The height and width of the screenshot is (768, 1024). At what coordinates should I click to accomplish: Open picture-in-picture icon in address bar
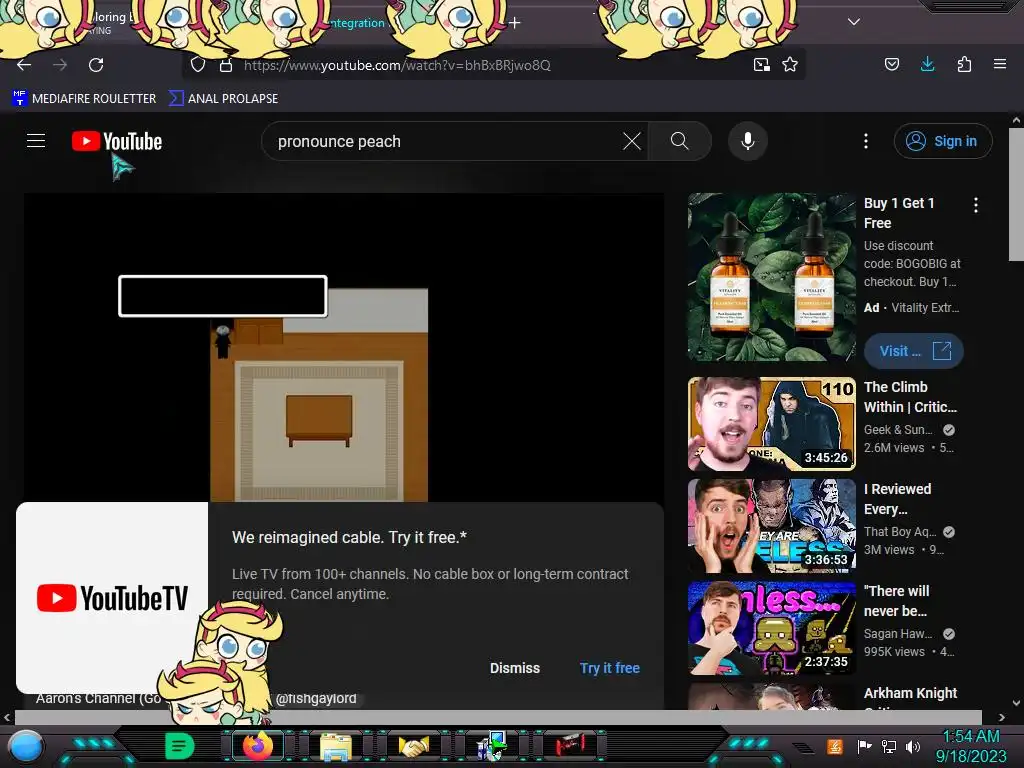(761, 65)
